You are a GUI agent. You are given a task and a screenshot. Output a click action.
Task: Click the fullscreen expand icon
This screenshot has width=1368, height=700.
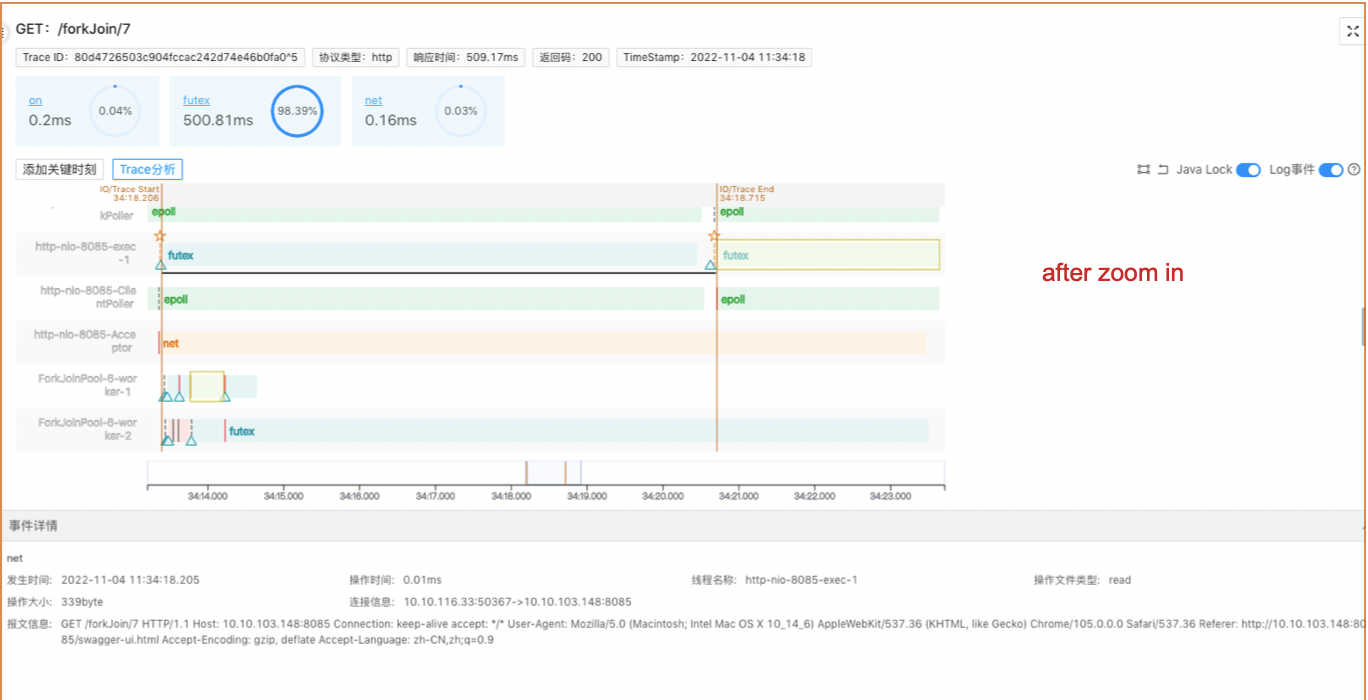coord(1352,31)
